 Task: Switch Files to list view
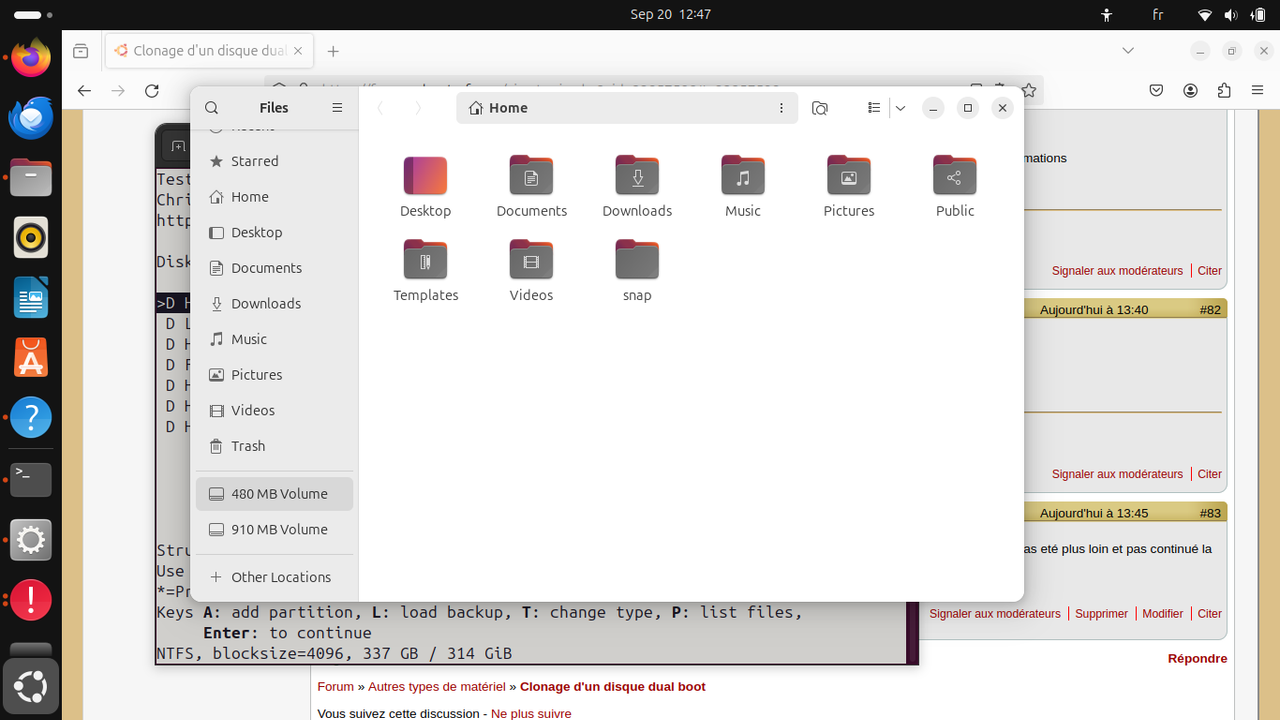tap(873, 107)
